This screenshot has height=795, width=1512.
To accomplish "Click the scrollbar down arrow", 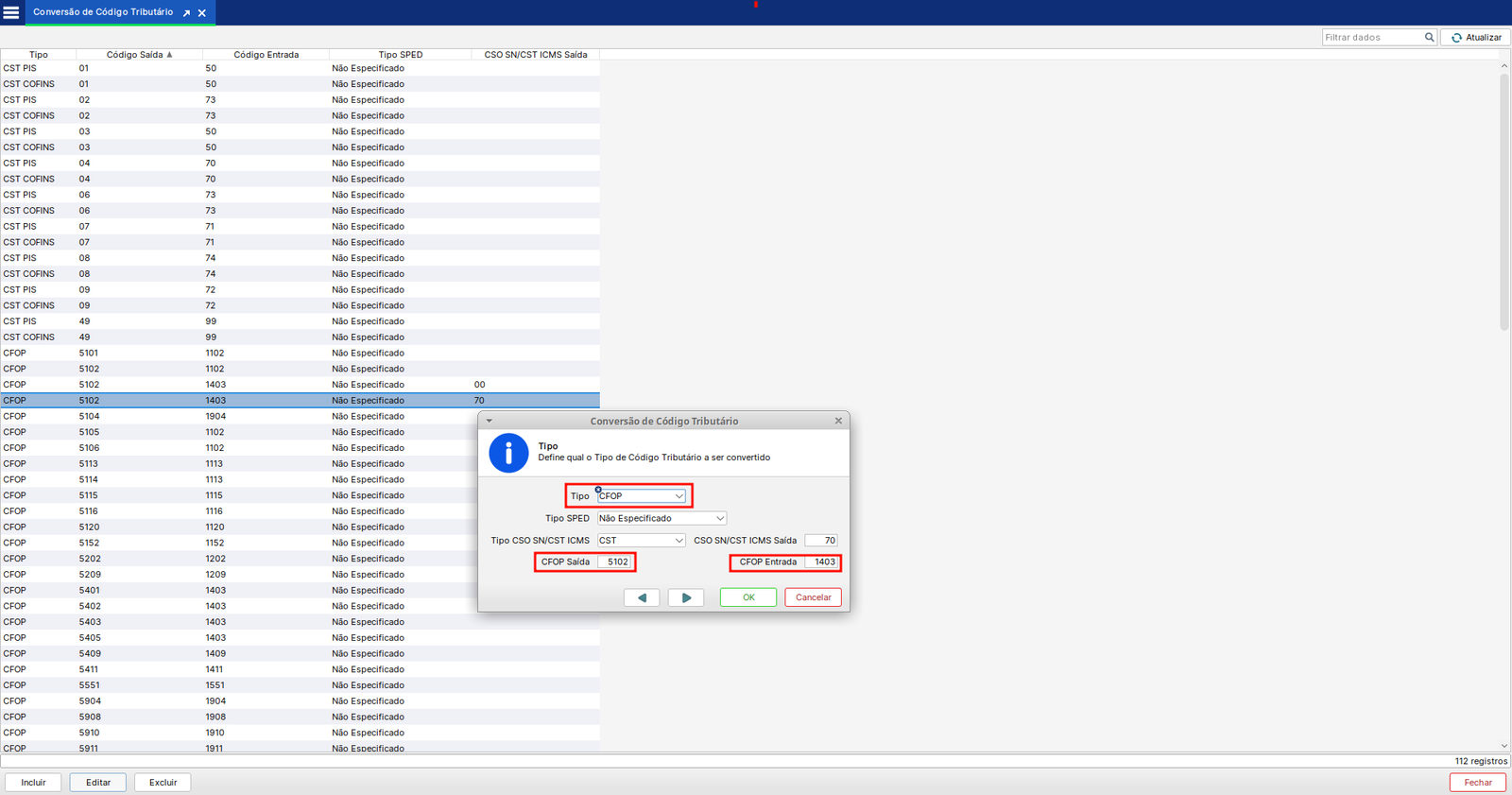I will point(1504,746).
